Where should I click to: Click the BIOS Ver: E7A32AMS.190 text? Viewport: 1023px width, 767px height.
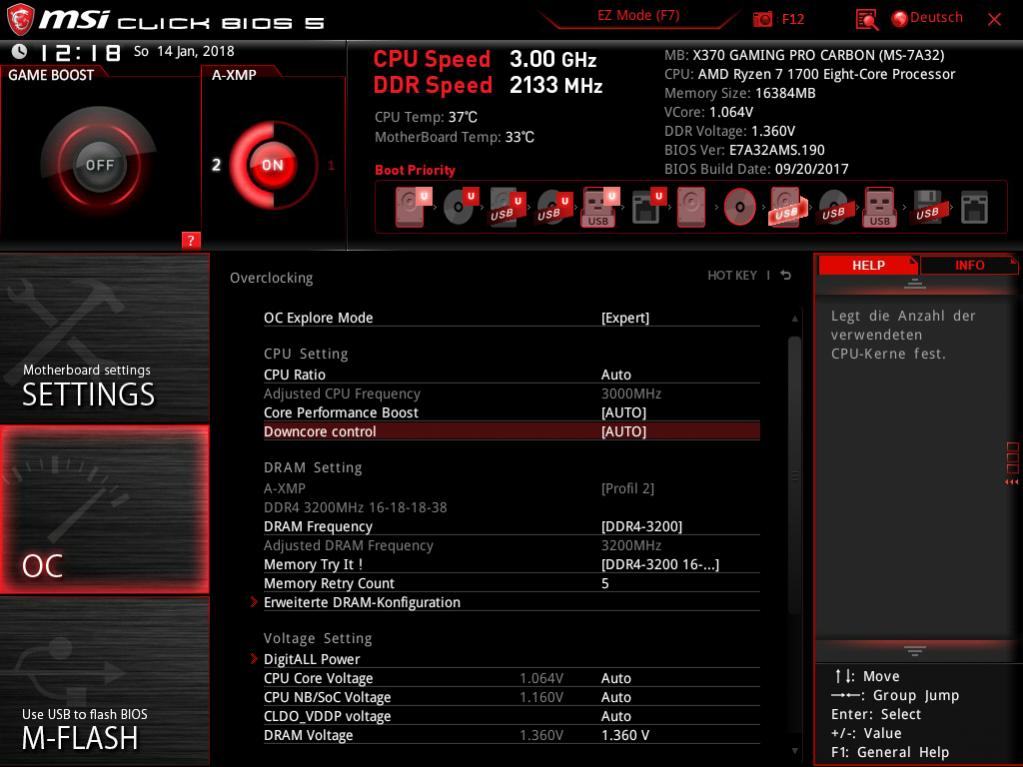744,150
